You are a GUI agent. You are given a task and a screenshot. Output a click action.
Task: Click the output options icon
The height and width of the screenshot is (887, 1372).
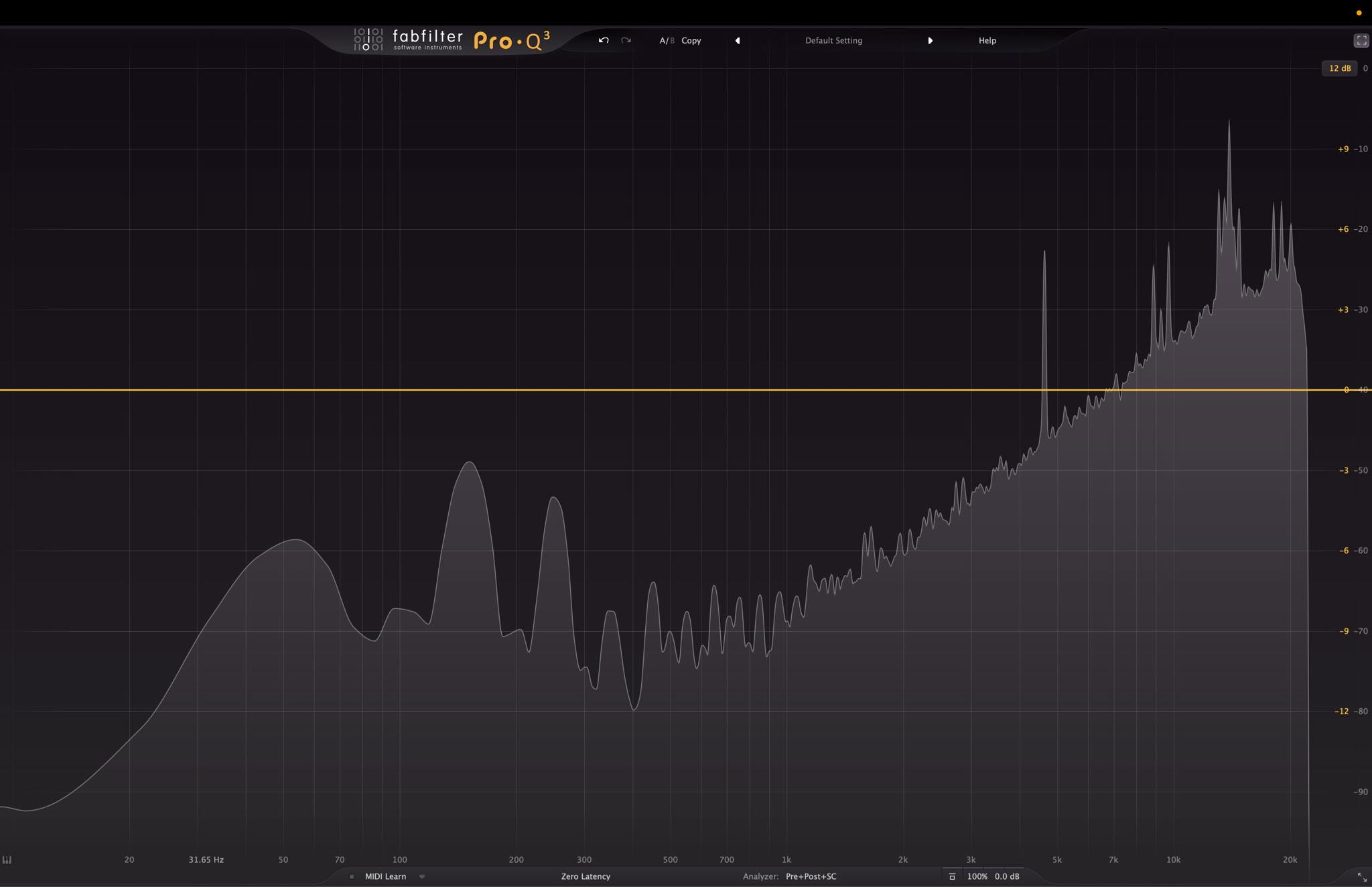tap(952, 876)
